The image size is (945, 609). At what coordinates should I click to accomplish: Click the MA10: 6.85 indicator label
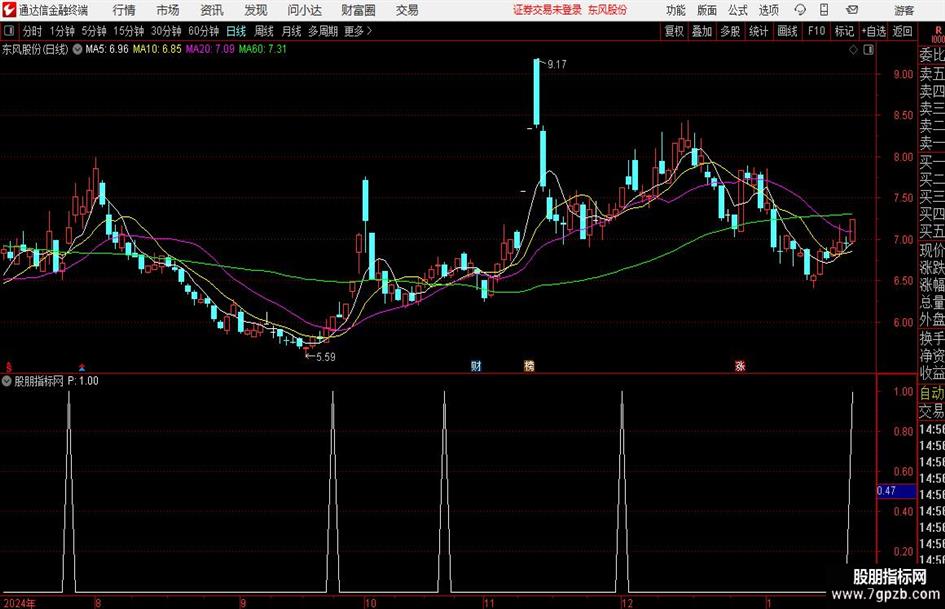157,49
